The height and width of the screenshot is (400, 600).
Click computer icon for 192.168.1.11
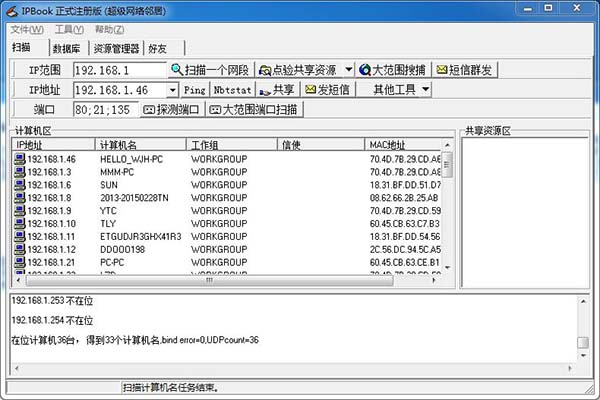pos(20,237)
